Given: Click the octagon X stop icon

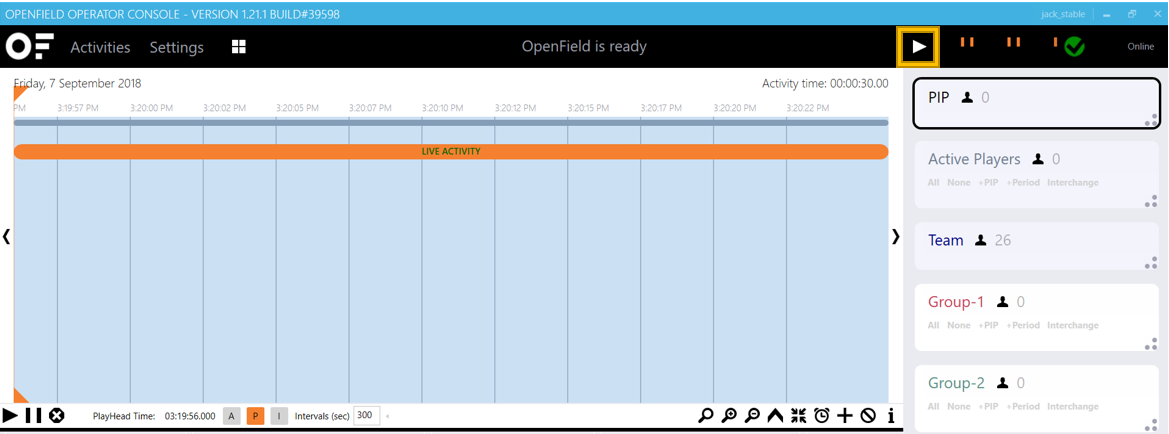Looking at the screenshot, I should pos(56,415).
